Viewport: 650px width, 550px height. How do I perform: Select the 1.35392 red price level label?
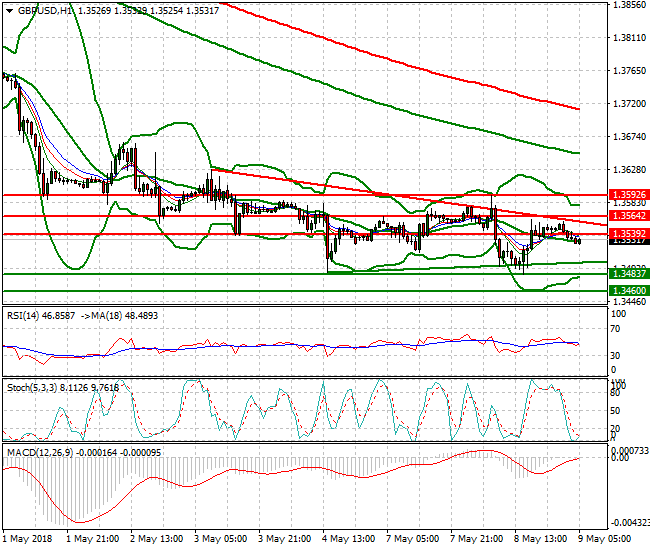point(629,233)
